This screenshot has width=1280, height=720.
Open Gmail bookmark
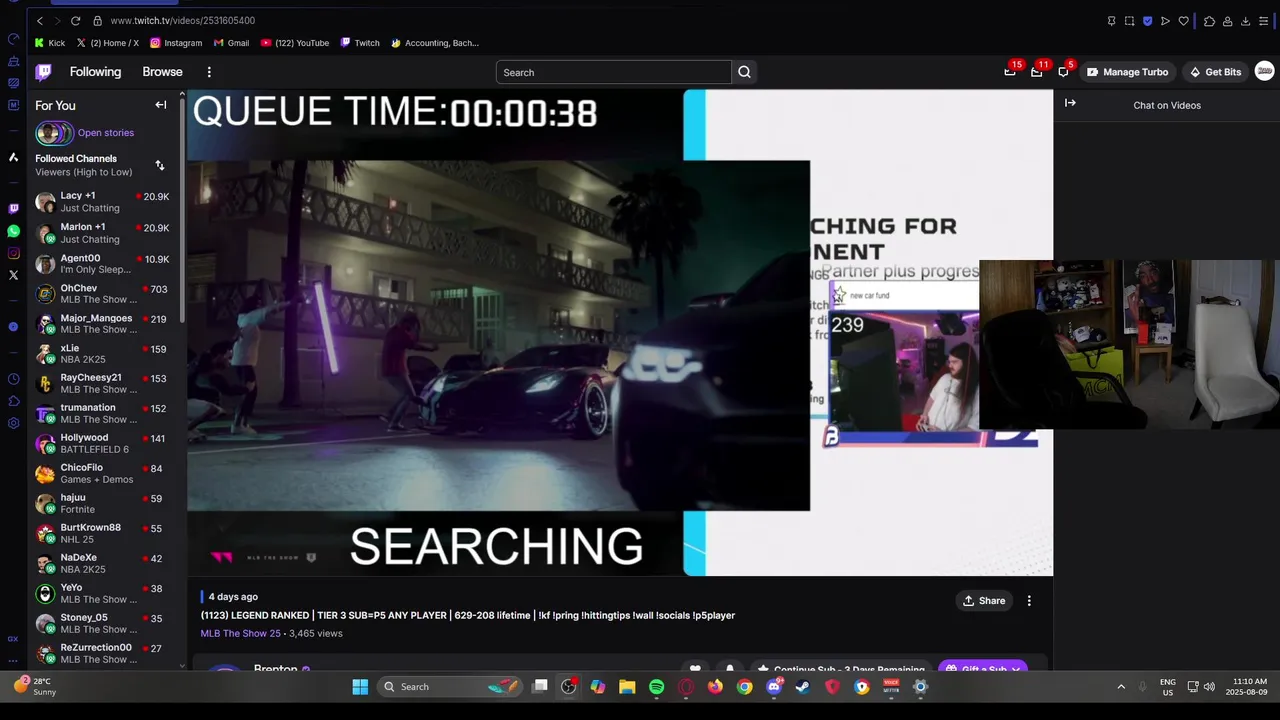tap(231, 43)
